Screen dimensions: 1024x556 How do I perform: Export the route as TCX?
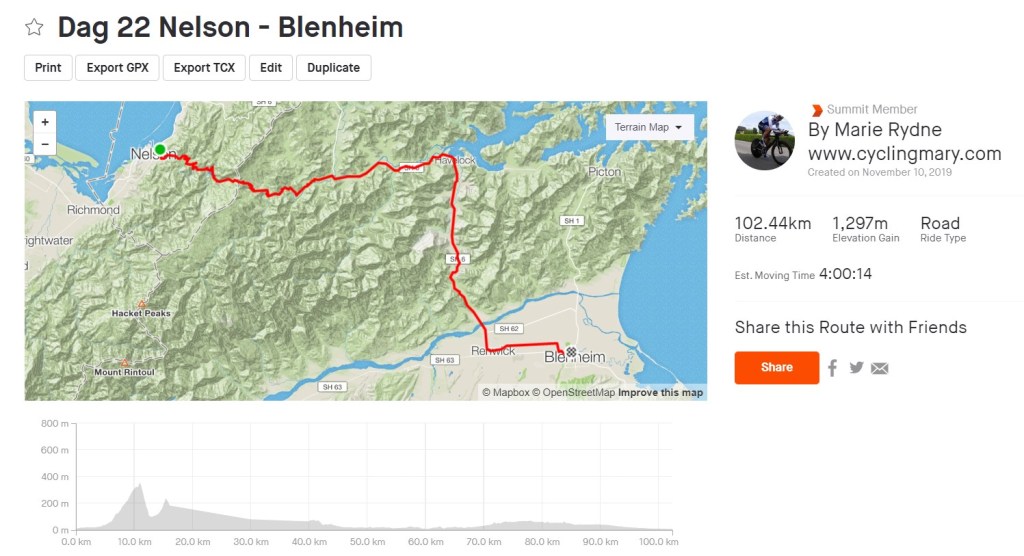[204, 68]
